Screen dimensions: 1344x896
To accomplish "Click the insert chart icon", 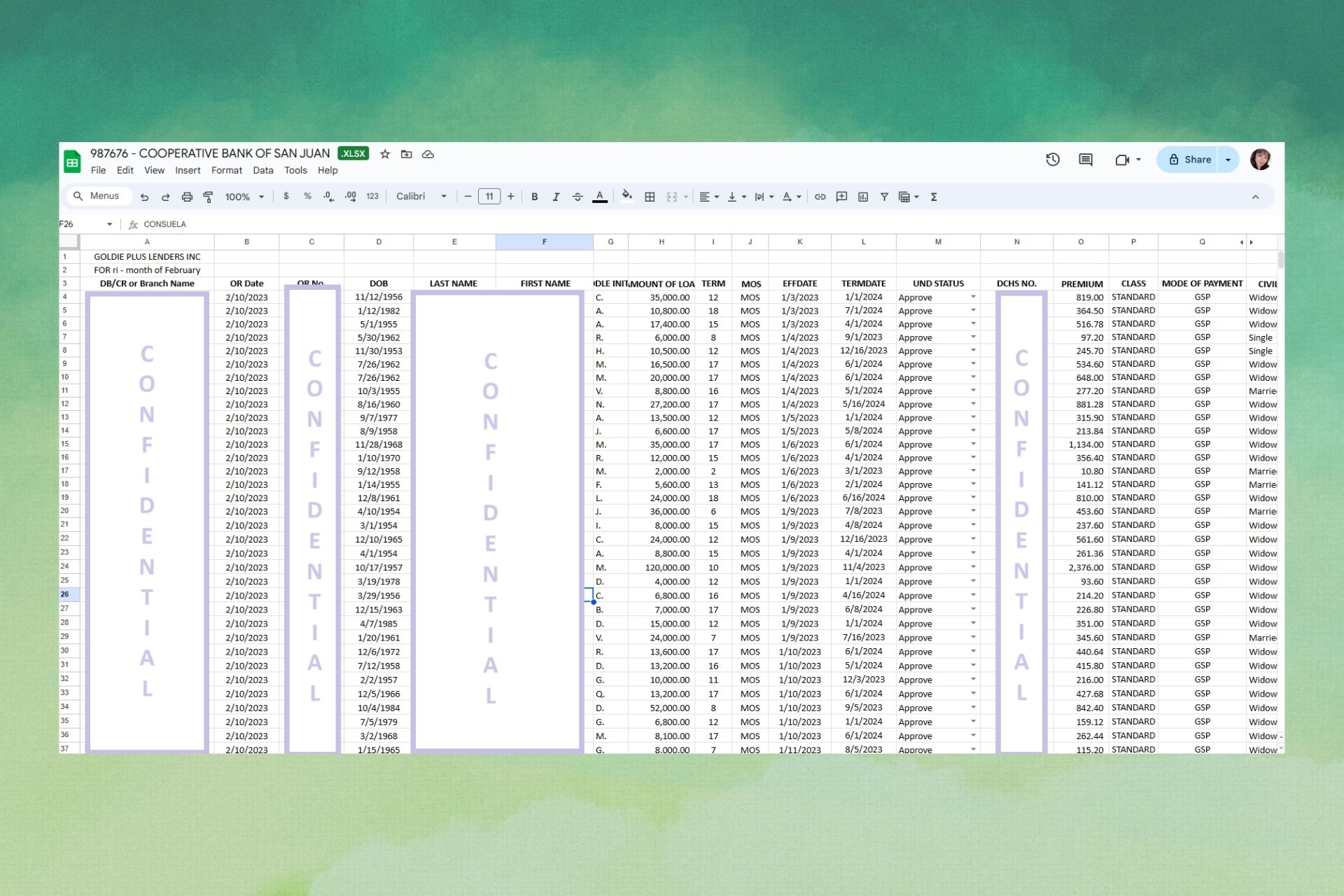I will click(x=863, y=197).
